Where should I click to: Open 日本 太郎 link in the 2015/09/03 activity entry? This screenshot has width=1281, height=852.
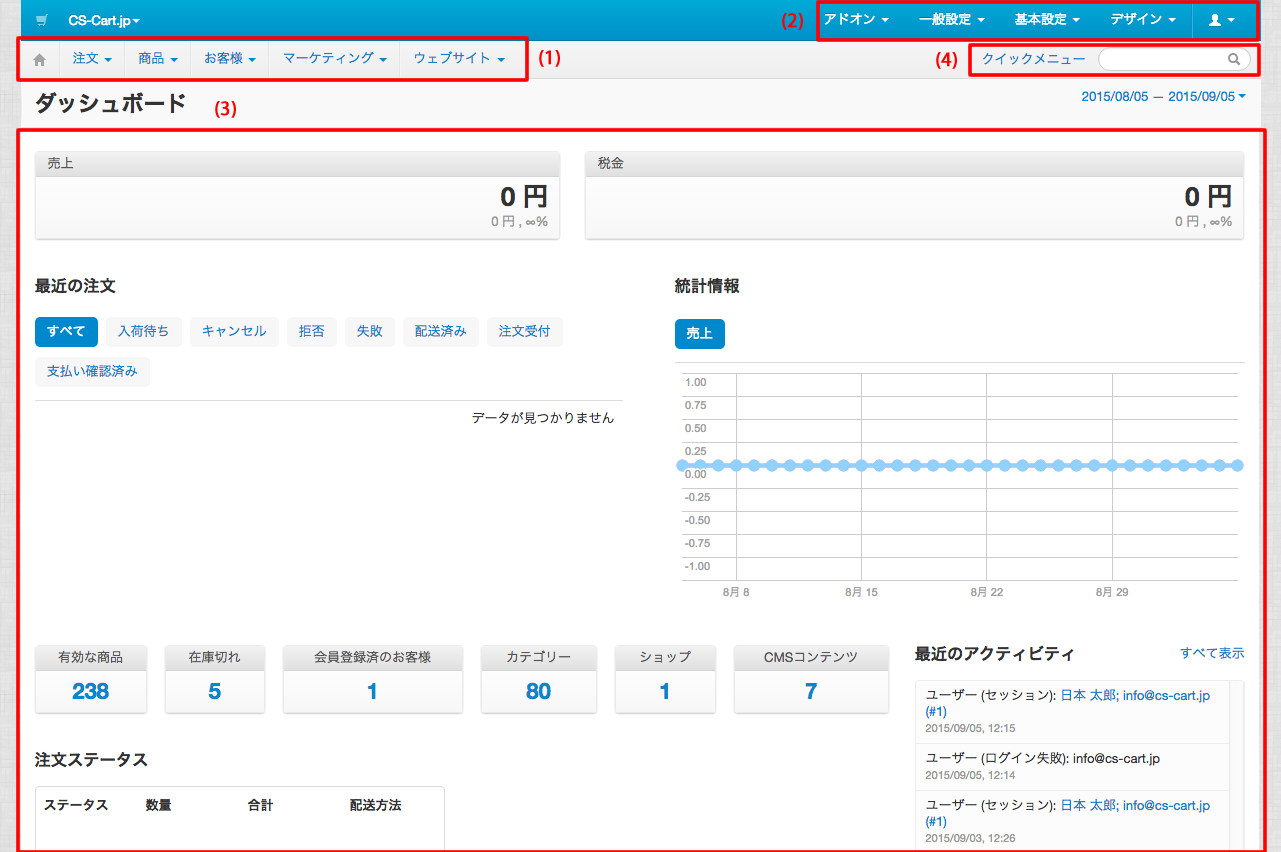point(1087,805)
